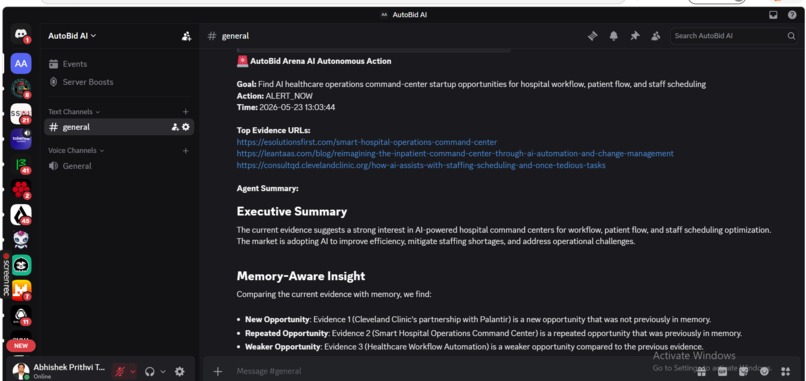The image size is (806, 381).
Task: Click the plus attachment button in message box
Action: [217, 371]
